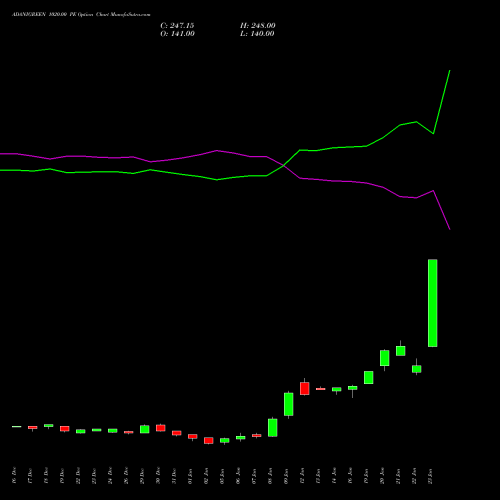Click the 22 Dec date label
Screen dimensions: 500x500
(x=78, y=476)
